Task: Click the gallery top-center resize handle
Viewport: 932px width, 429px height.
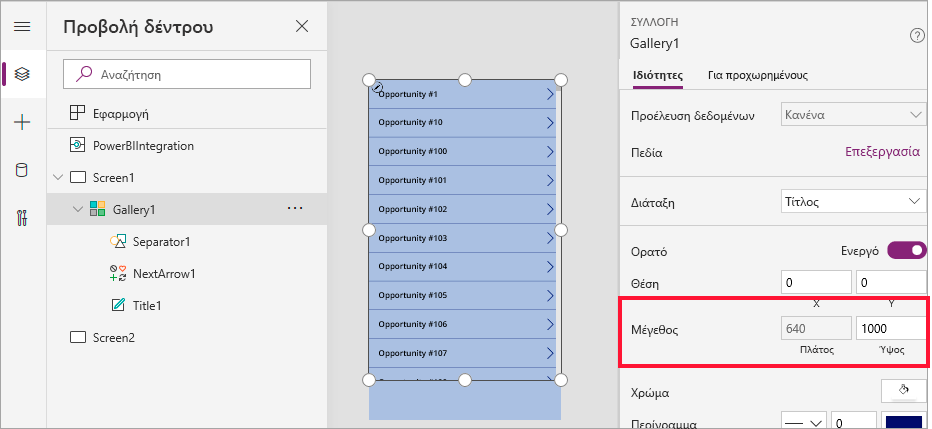Action: pyautogui.click(x=465, y=80)
